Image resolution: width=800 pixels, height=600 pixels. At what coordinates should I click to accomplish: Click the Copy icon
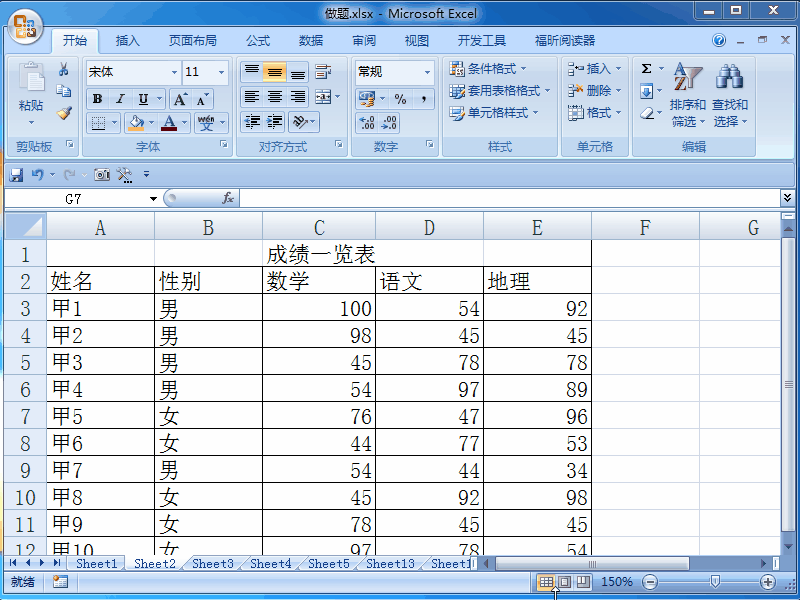(64, 91)
